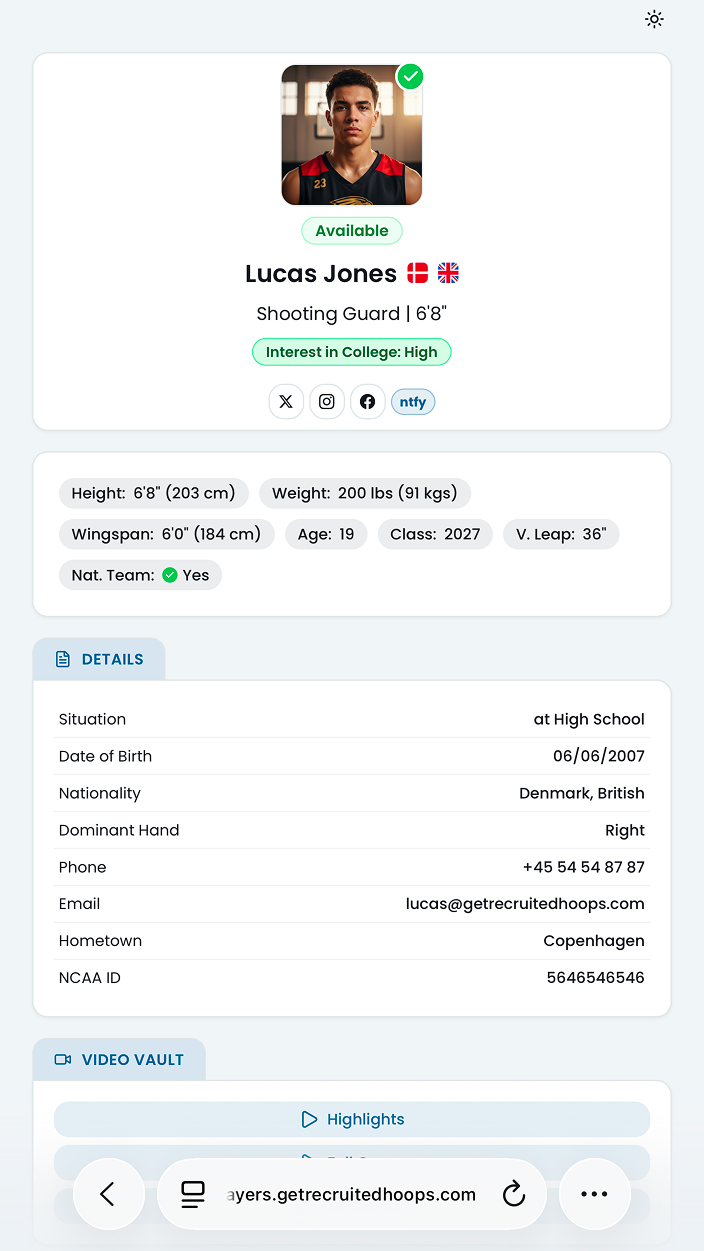Viewport: 704px width, 1251px height.
Task: Go back with browser back arrow
Action: tap(108, 1194)
